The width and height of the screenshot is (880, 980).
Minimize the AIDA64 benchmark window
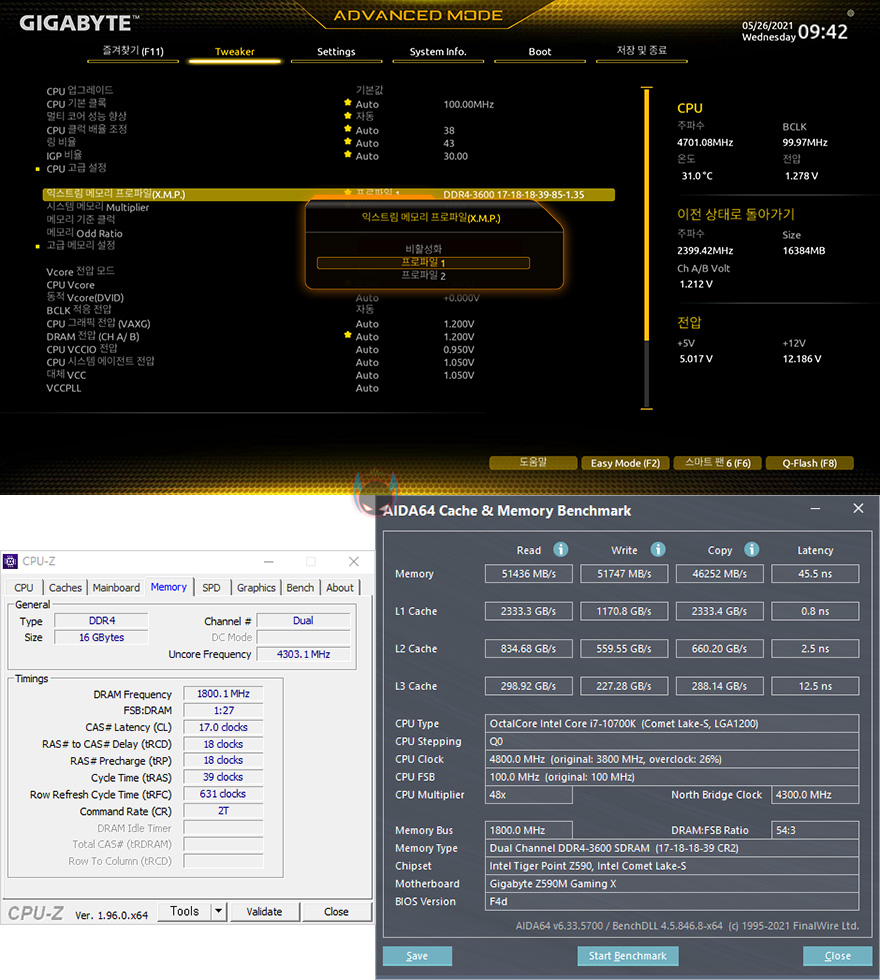pos(815,509)
